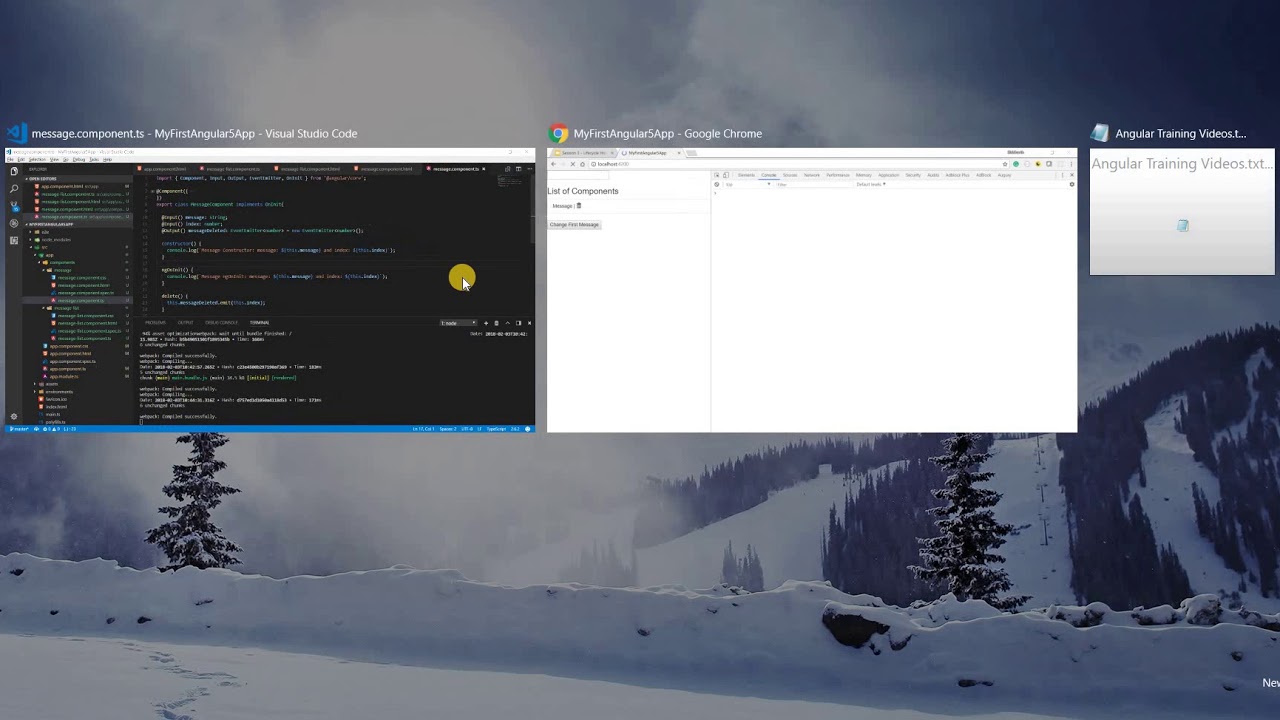Image resolution: width=1280 pixels, height=720 pixels.
Task: Select the DEBUG CONSOLE tab in the VS Code panel
Action: coord(221,322)
